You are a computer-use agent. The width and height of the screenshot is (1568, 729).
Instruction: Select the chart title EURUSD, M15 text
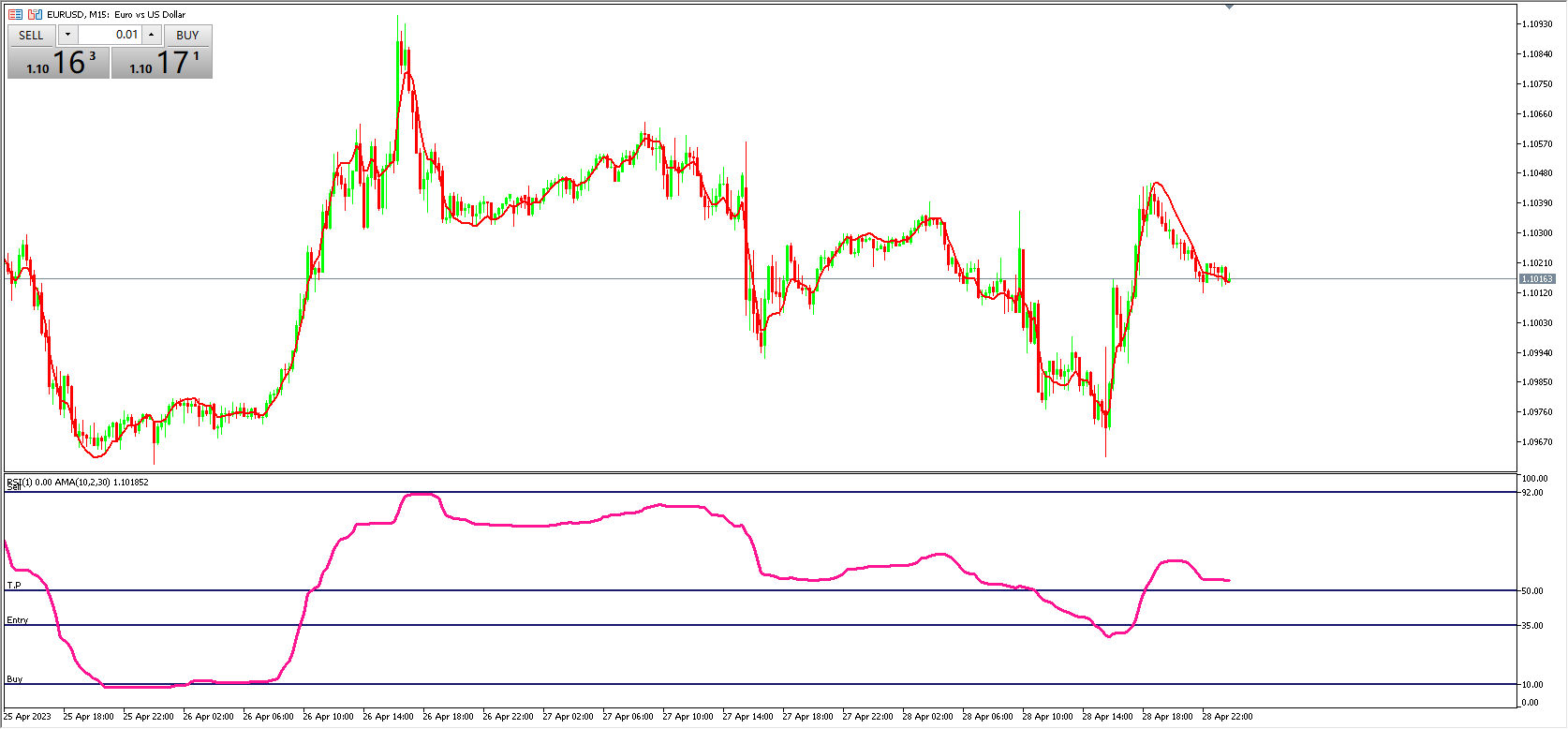pos(116,14)
